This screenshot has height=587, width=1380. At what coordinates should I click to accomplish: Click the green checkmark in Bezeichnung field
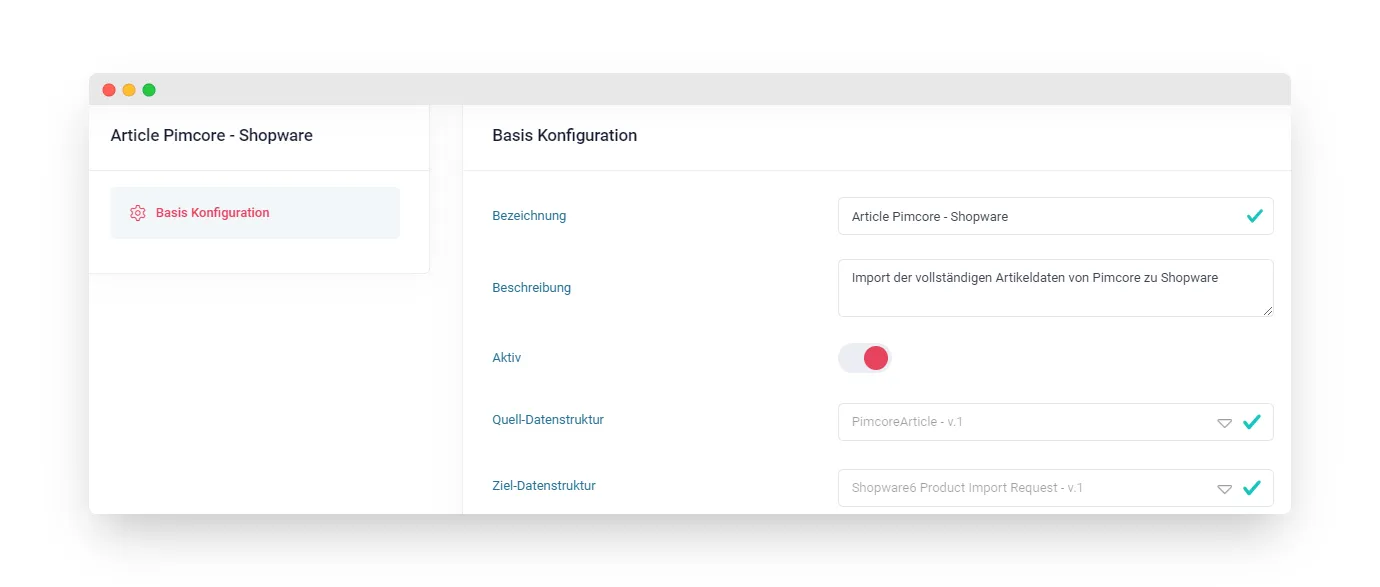tap(1254, 216)
